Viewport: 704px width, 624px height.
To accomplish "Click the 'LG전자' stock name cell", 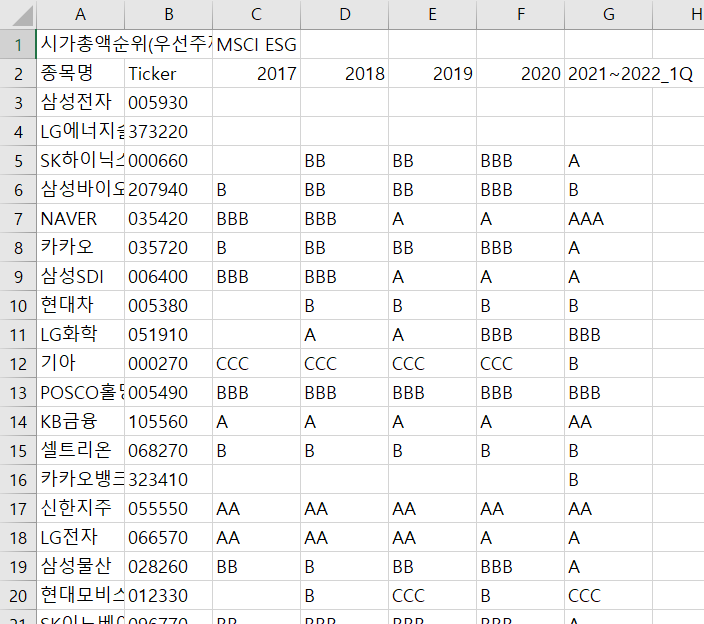I will click(80, 537).
